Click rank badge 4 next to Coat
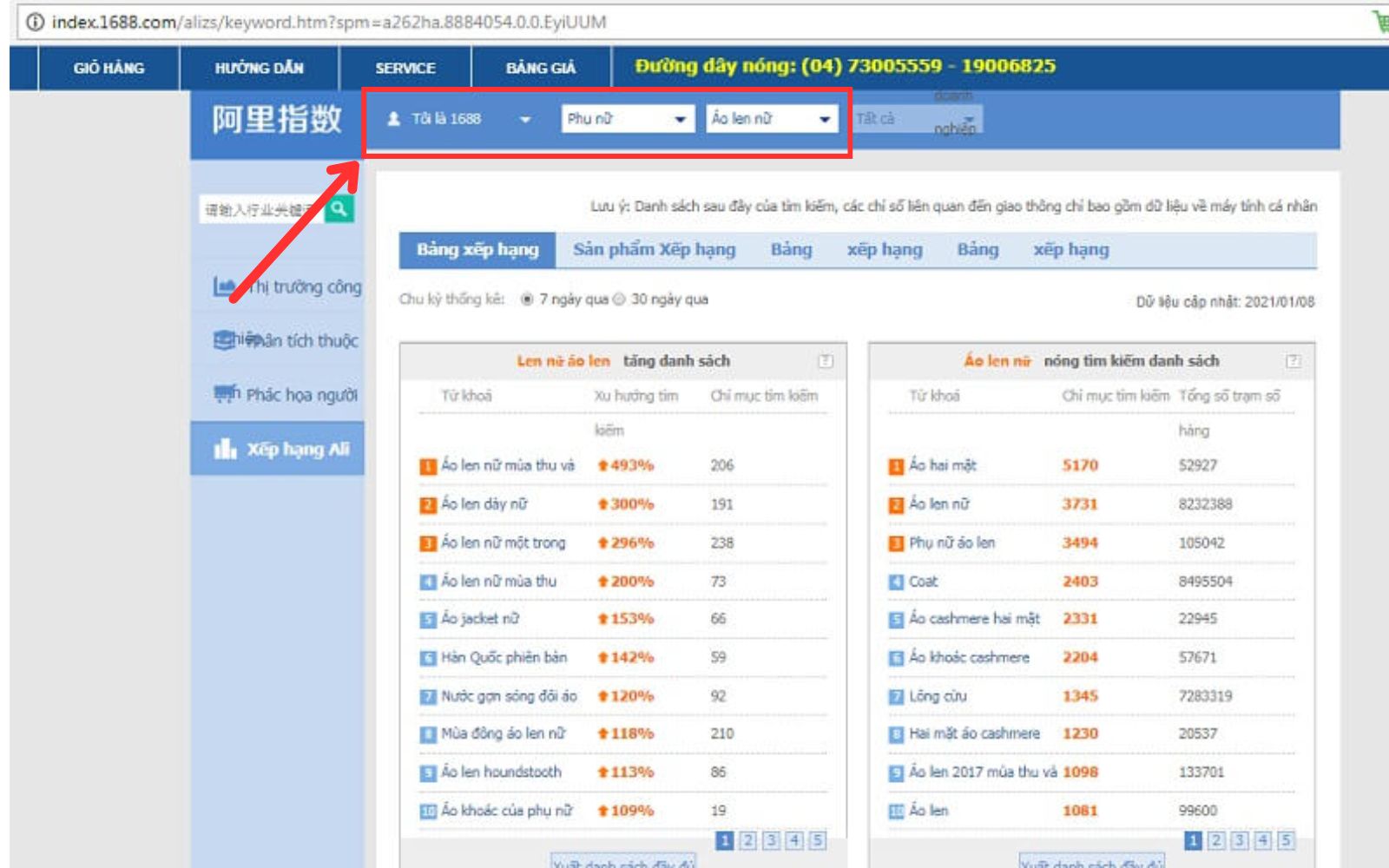Viewport: 1389px width, 868px height. pyautogui.click(x=896, y=582)
